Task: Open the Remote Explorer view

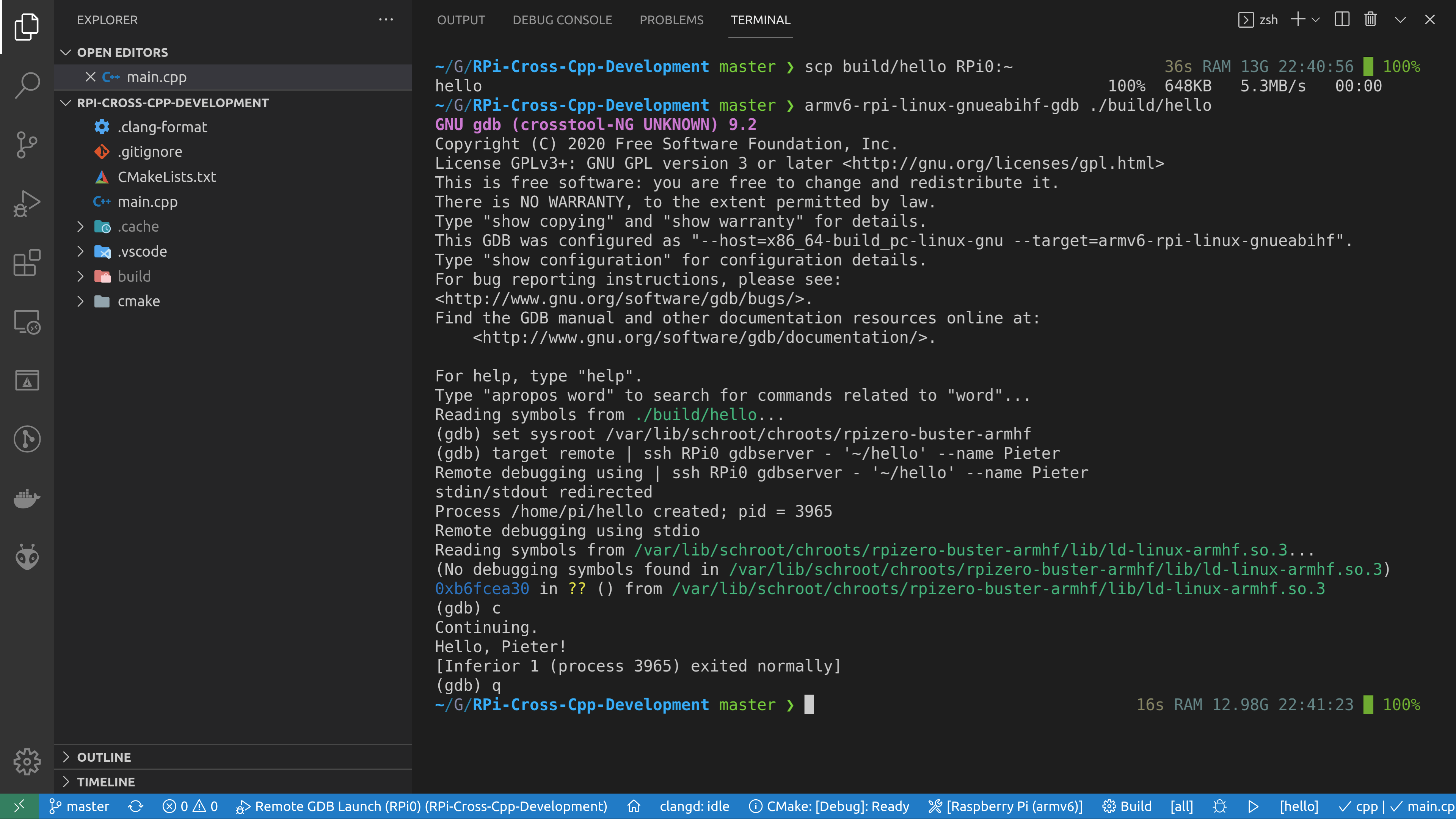Action: (x=27, y=322)
